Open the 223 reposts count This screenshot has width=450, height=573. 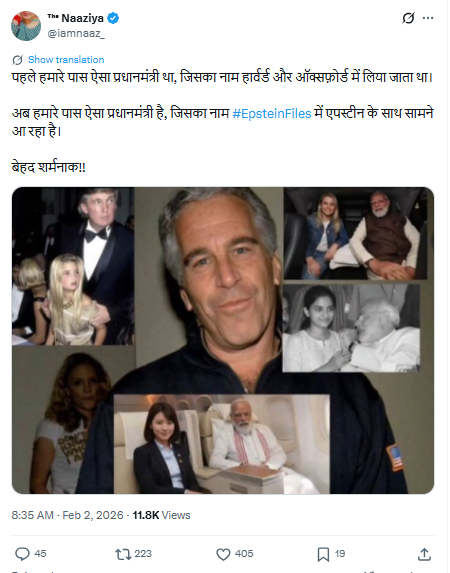(x=143, y=554)
